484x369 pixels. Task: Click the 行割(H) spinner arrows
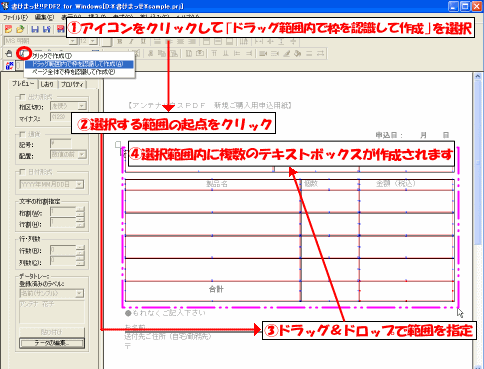click(x=80, y=223)
